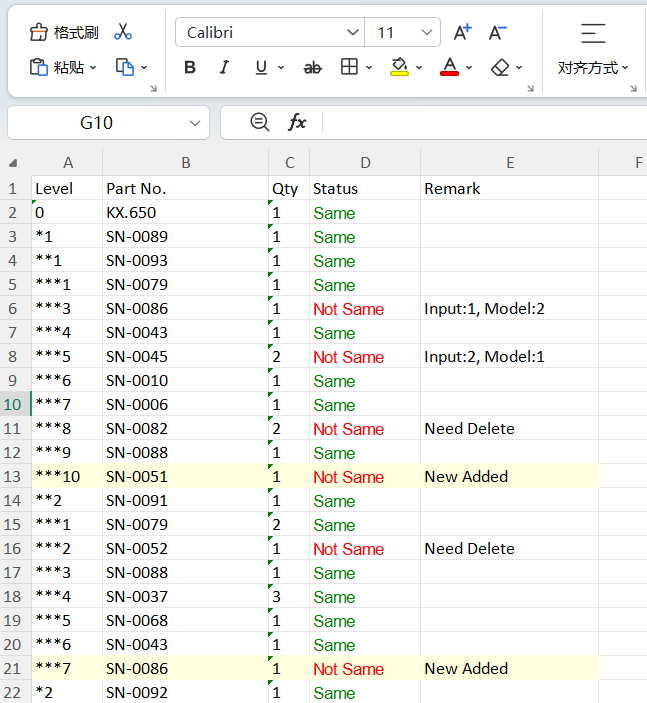Toggle Italic formatting
647x703 pixels.
pos(224,67)
